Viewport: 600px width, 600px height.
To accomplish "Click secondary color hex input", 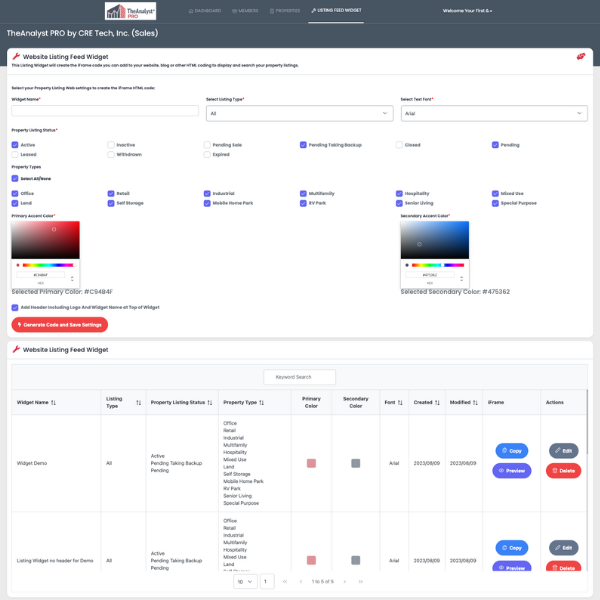I will 430,275.
